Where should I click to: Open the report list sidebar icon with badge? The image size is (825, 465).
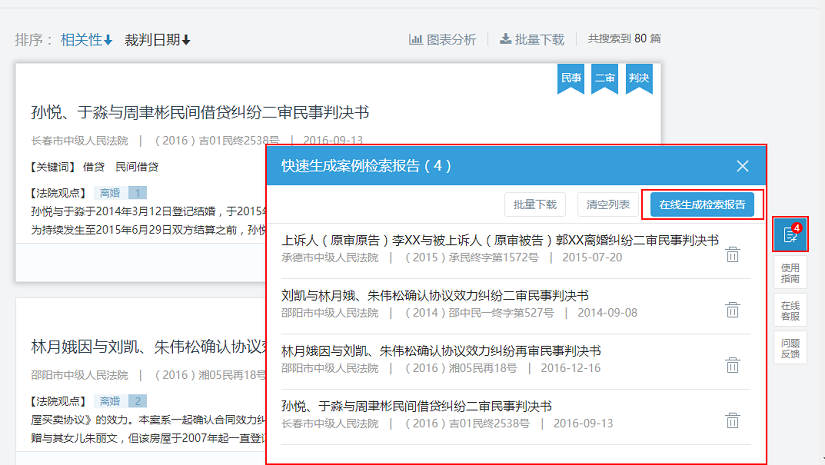(790, 234)
